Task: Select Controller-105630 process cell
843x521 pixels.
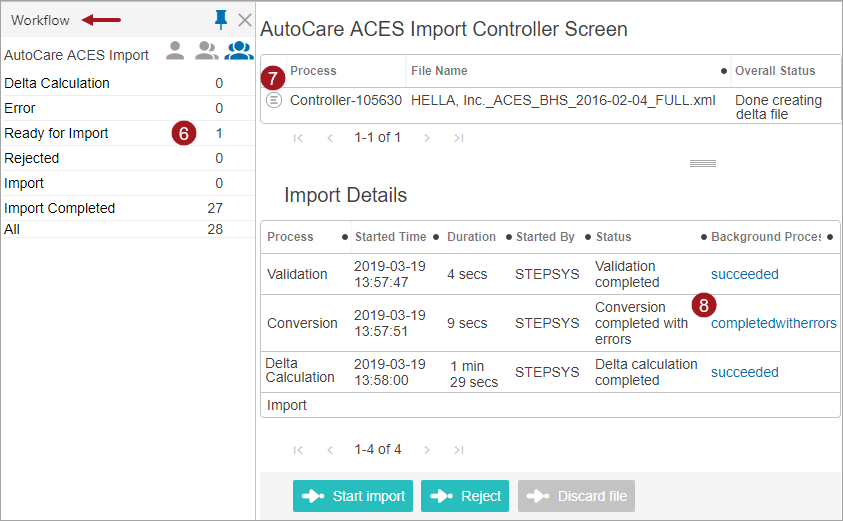Action: 346,101
